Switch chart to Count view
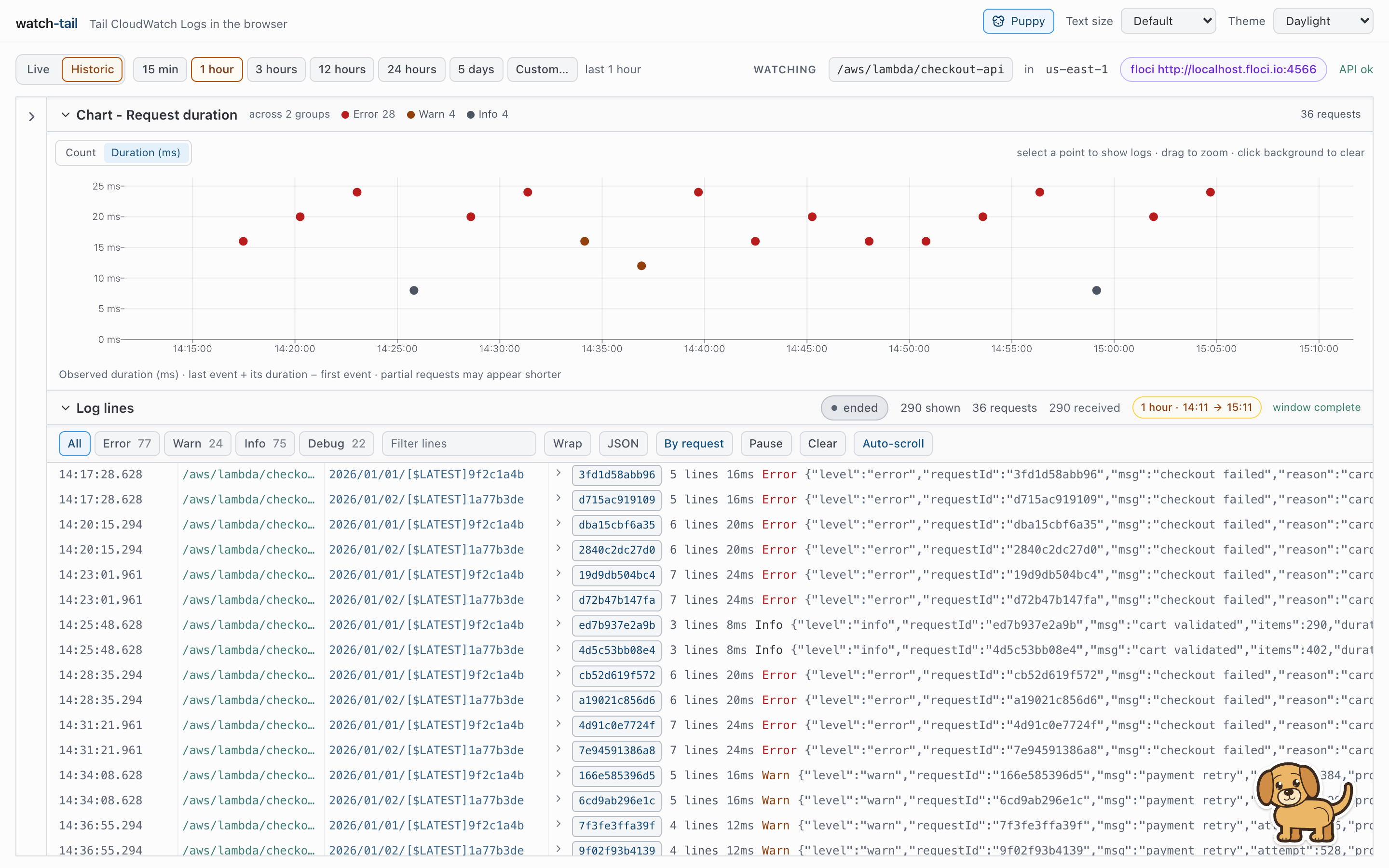The width and height of the screenshot is (1389, 868). point(81,153)
